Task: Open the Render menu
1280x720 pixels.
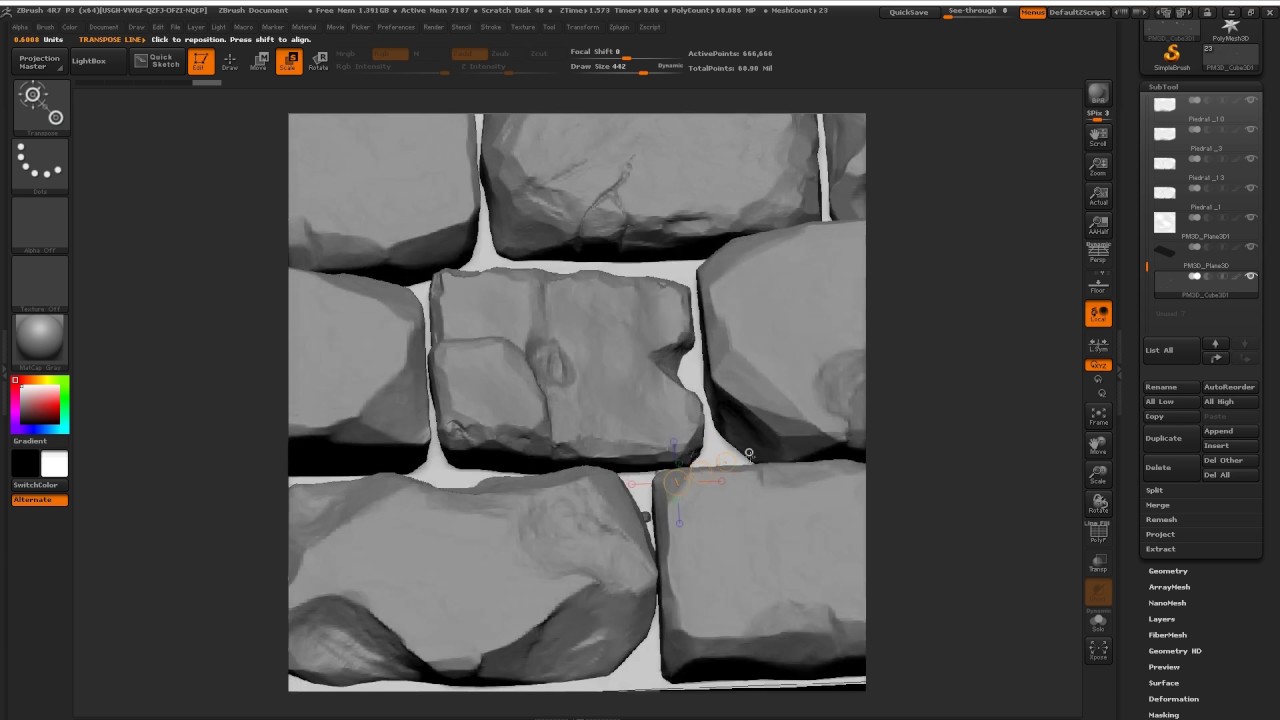Action: coord(433,27)
